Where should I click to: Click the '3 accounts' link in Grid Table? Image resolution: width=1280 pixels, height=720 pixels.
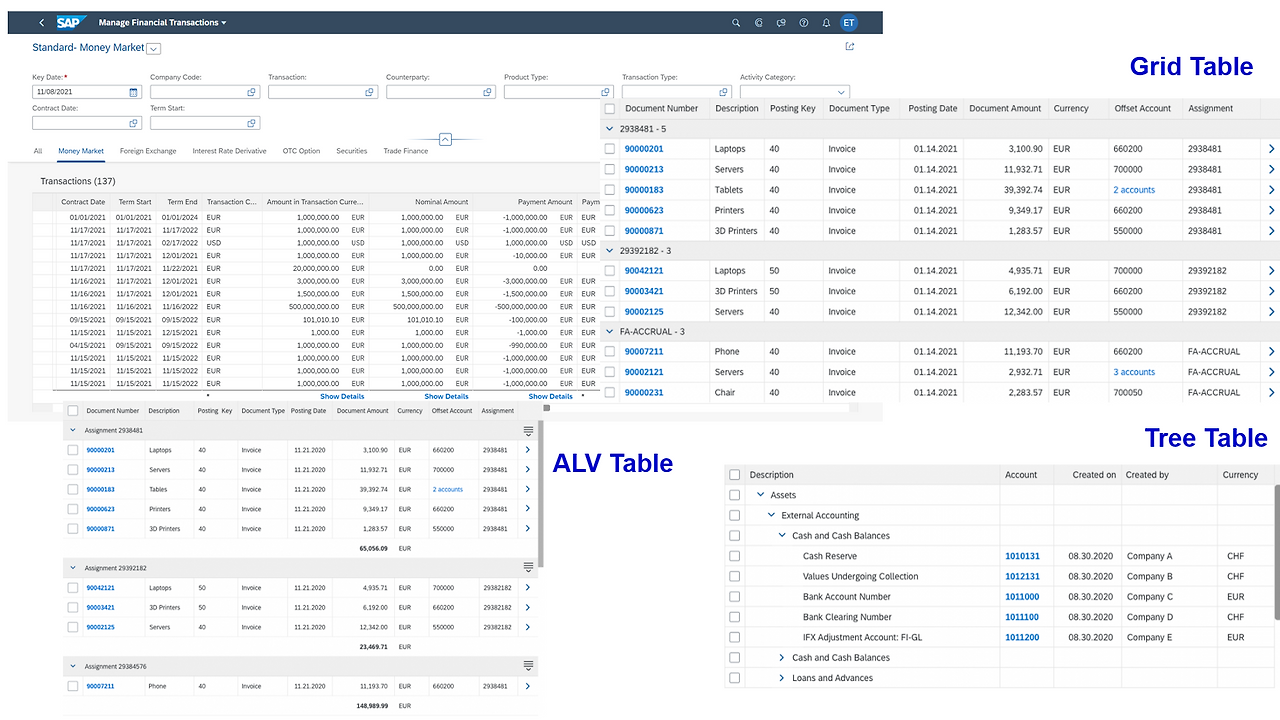point(1134,372)
